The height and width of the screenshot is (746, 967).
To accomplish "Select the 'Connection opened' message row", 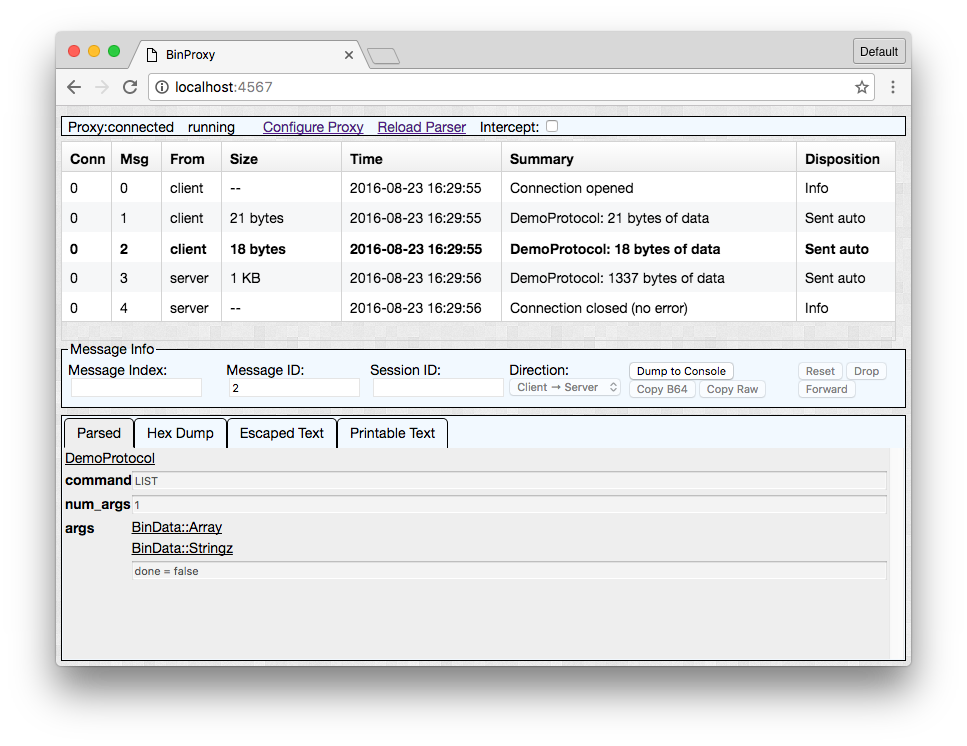I will (478, 188).
